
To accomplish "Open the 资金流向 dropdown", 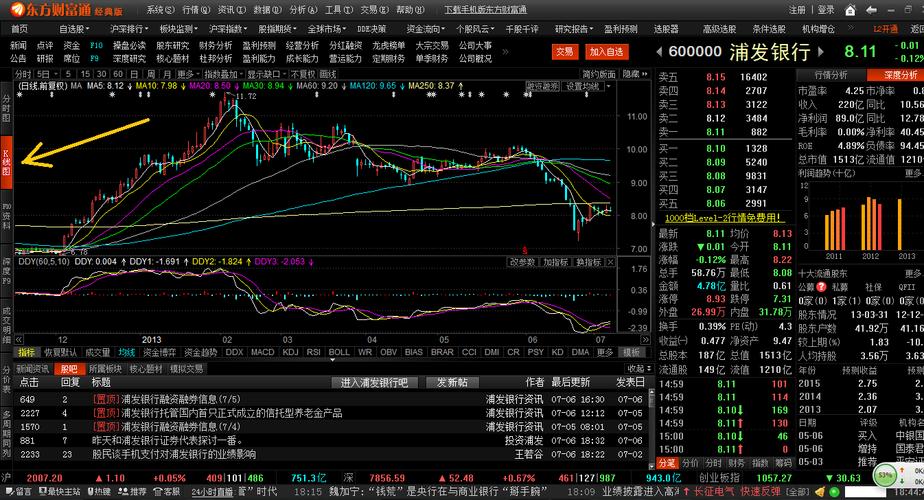I will click(x=426, y=28).
